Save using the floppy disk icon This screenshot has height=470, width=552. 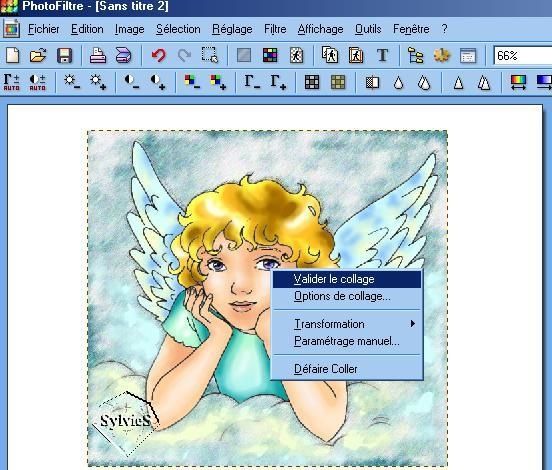click(x=64, y=56)
